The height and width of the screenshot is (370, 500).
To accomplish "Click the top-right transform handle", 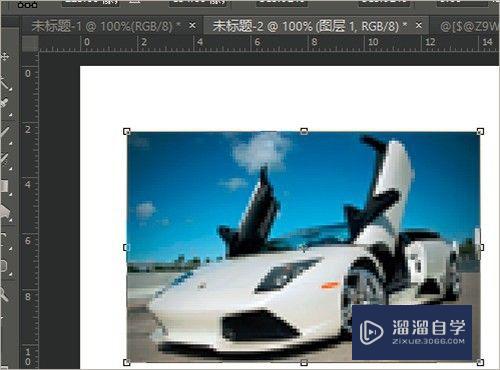I will [x=480, y=132].
